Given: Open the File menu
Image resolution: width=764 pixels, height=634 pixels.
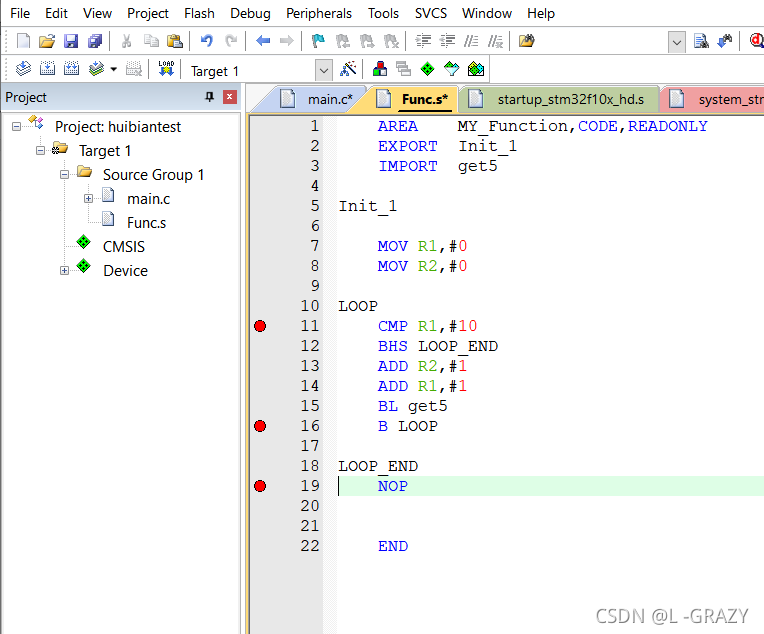Looking at the screenshot, I should 20,13.
